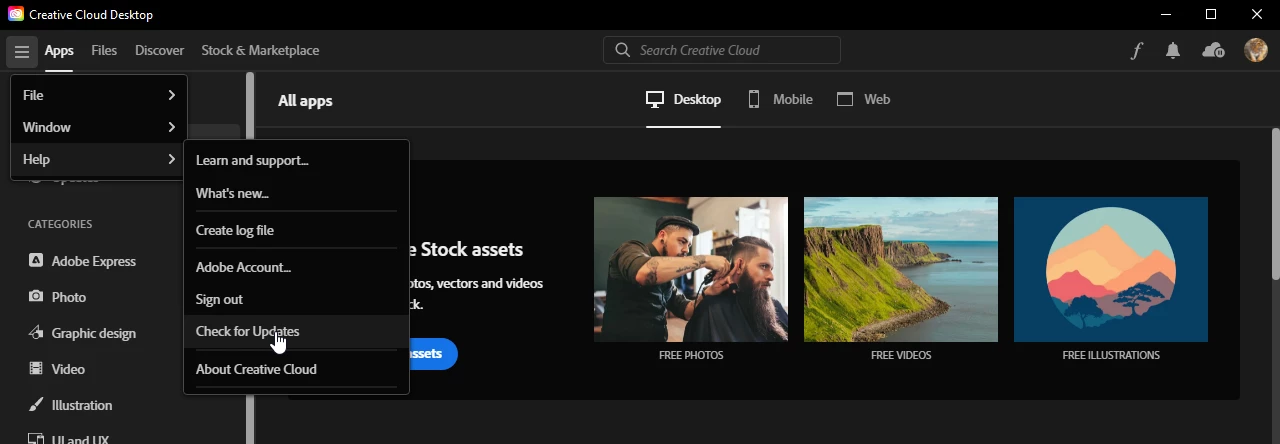The image size is (1280, 444).
Task: Open Adobe Account from Help menu
Action: (296, 267)
